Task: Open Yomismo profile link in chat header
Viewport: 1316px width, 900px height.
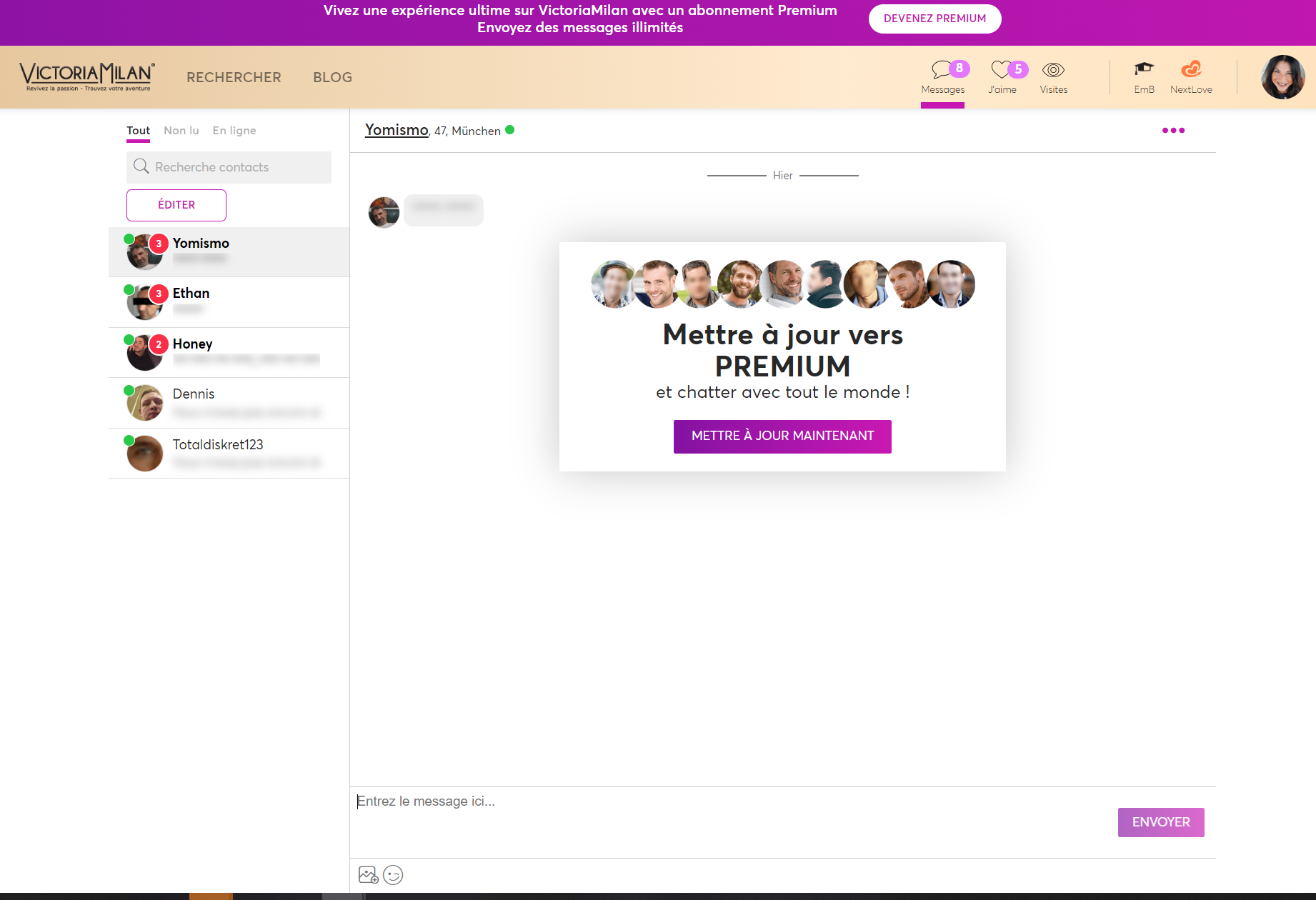Action: point(397,130)
